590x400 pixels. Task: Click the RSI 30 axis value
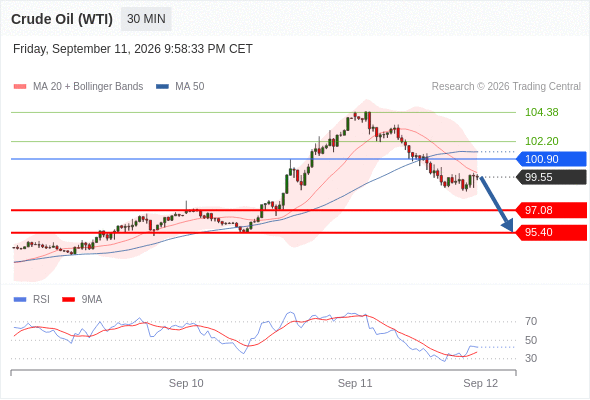point(531,358)
